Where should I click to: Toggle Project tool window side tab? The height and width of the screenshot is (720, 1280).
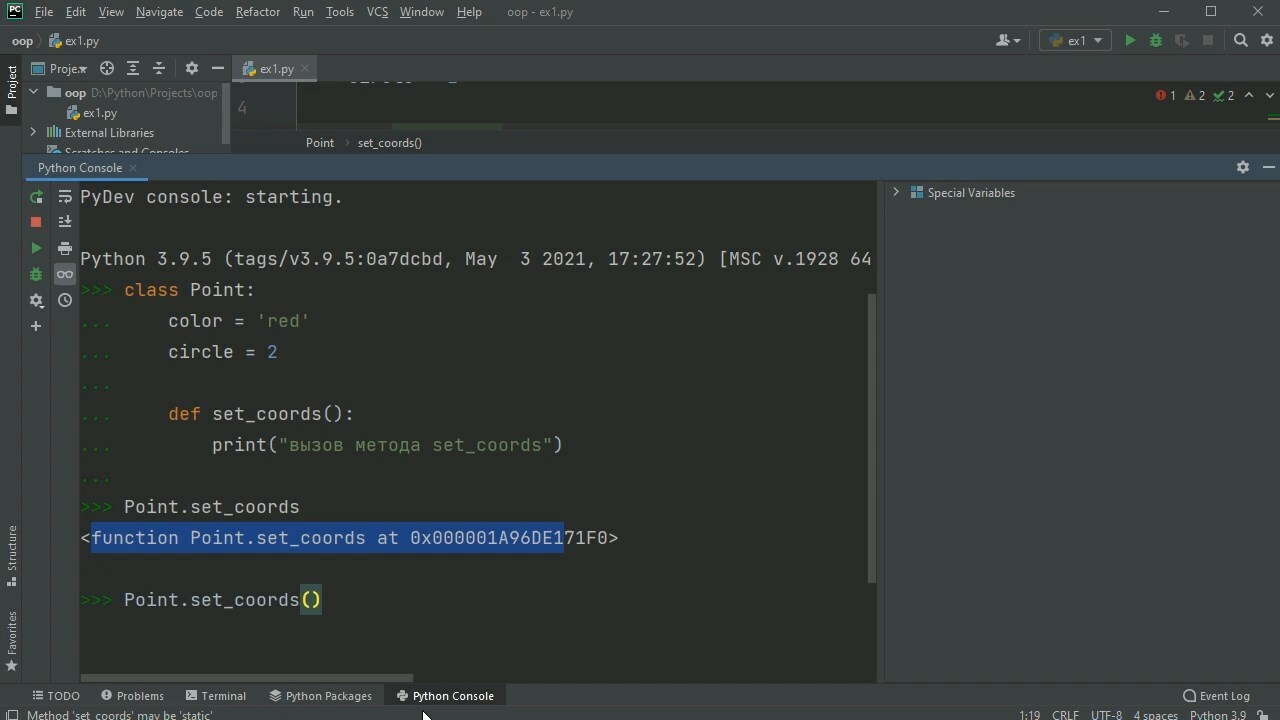click(x=11, y=90)
